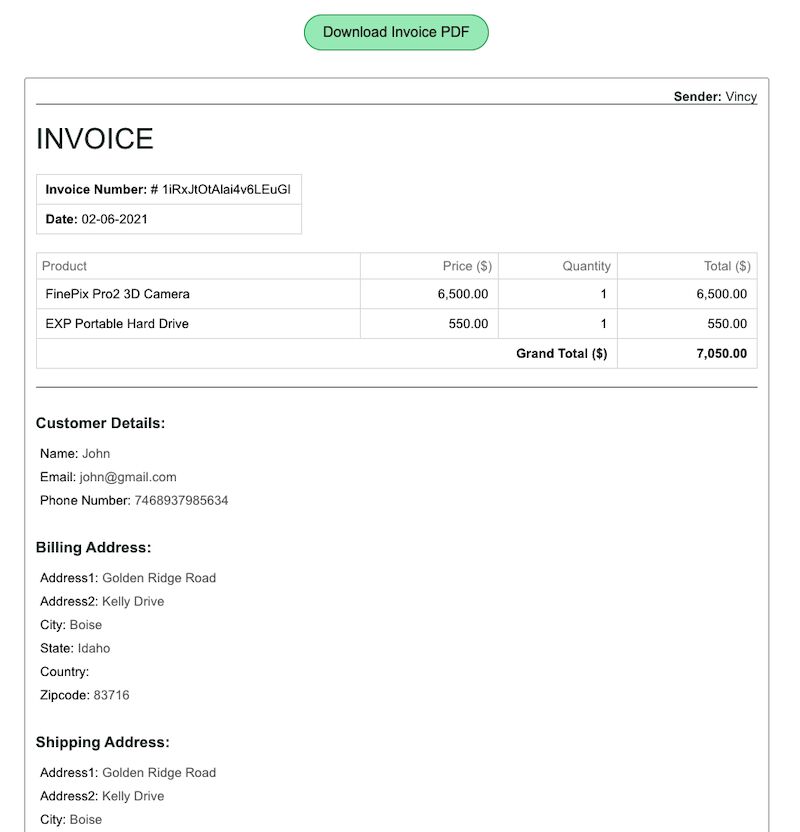This screenshot has width=800, height=832.
Task: Select the customer name John
Action: point(97,453)
